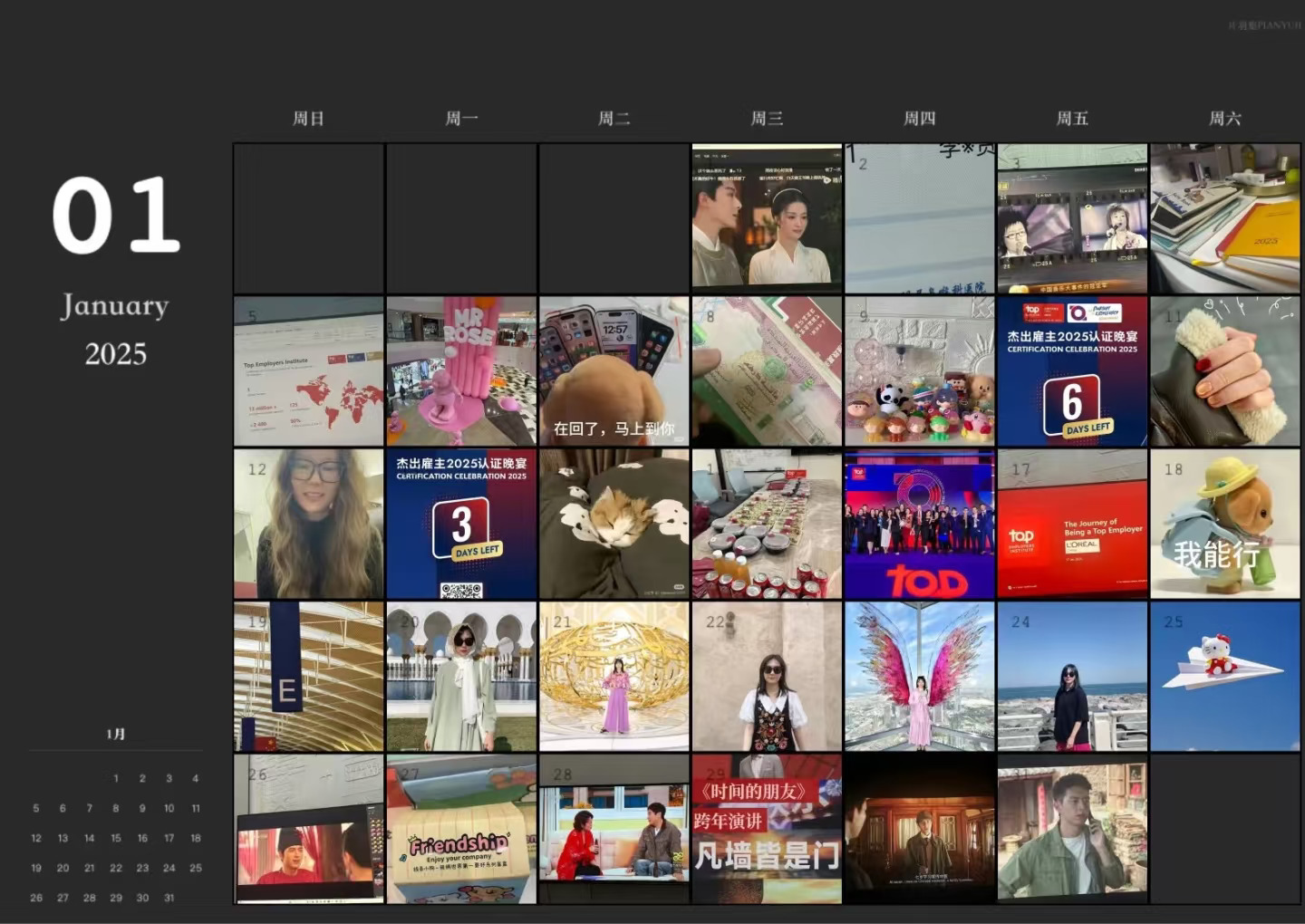Viewport: 1305px width, 924px height.
Task: Select the photo of the 2025 notebooks
Action: pyautogui.click(x=1224, y=217)
